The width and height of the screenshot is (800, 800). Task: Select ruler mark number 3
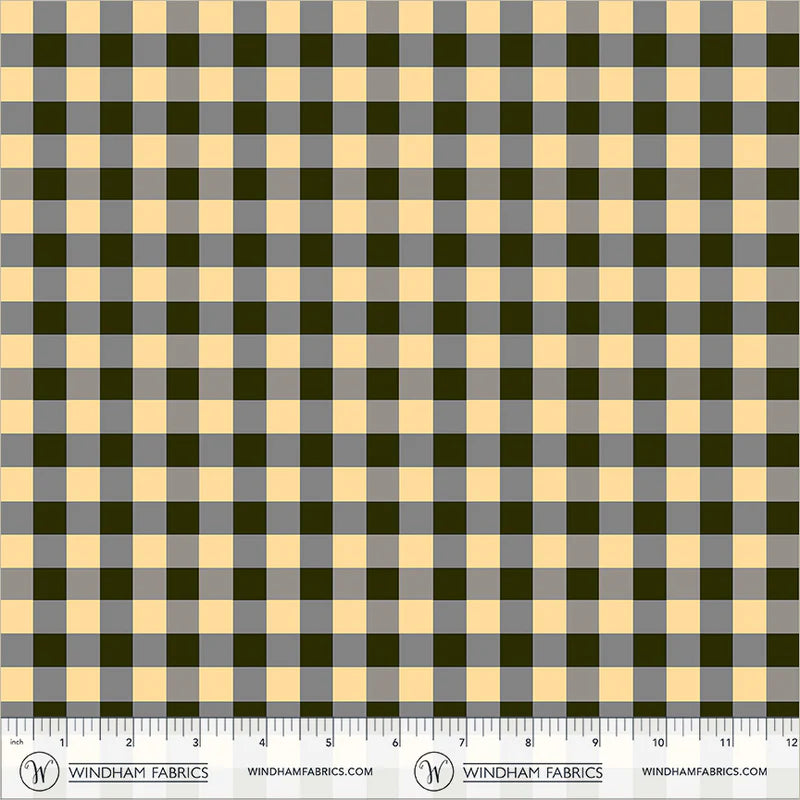195,742
